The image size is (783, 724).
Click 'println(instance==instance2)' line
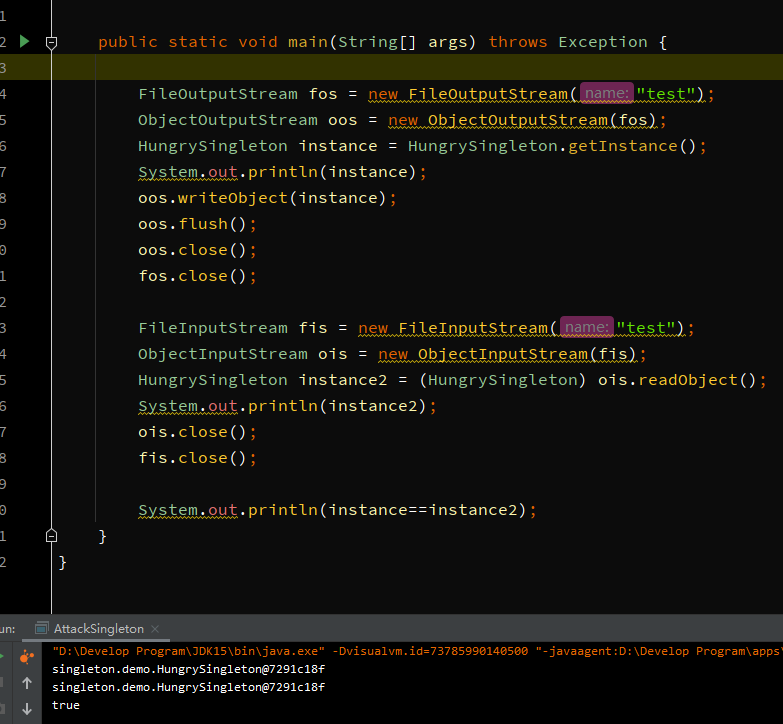coord(337,510)
